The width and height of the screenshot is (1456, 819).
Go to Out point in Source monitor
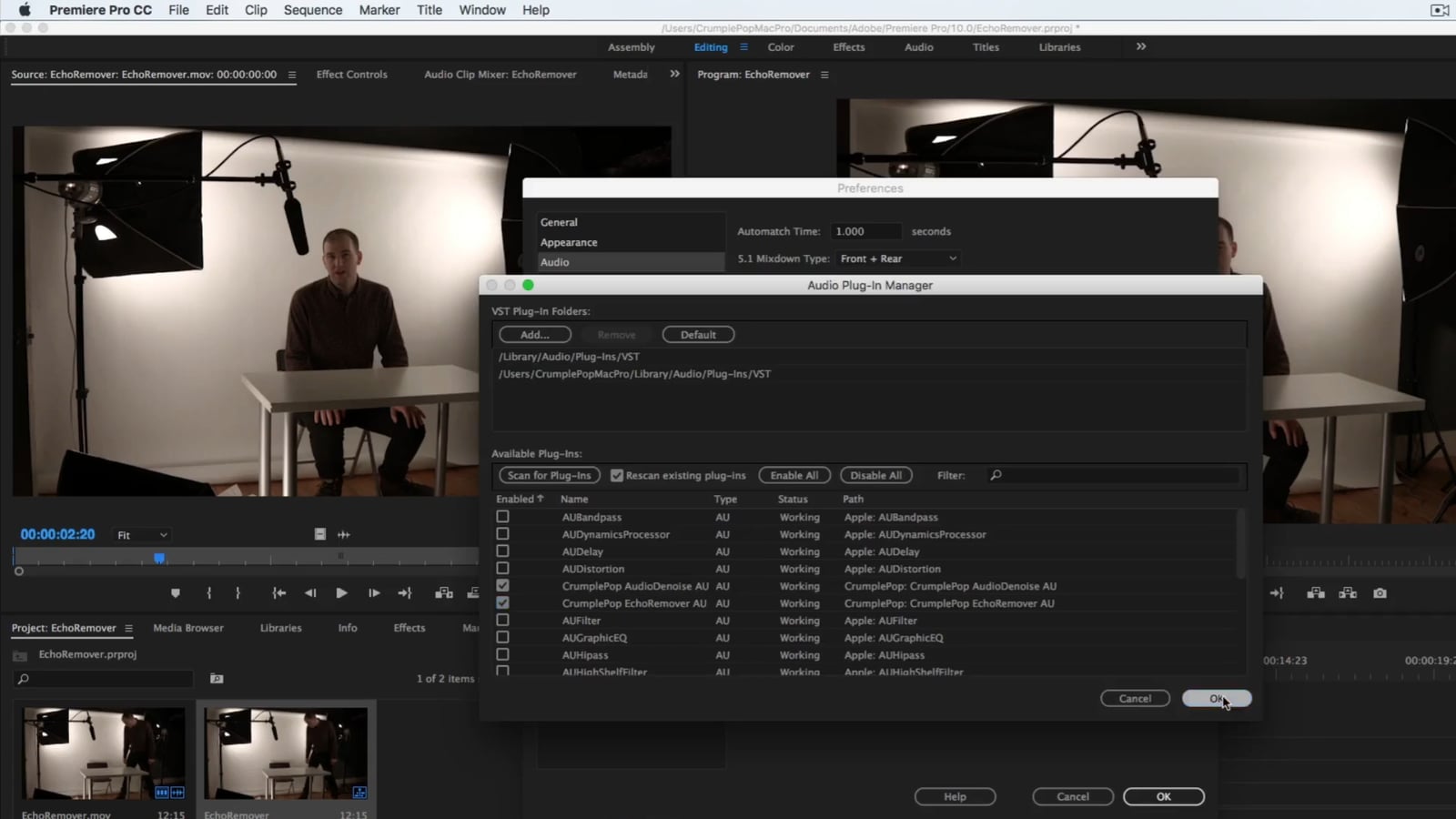[x=405, y=593]
